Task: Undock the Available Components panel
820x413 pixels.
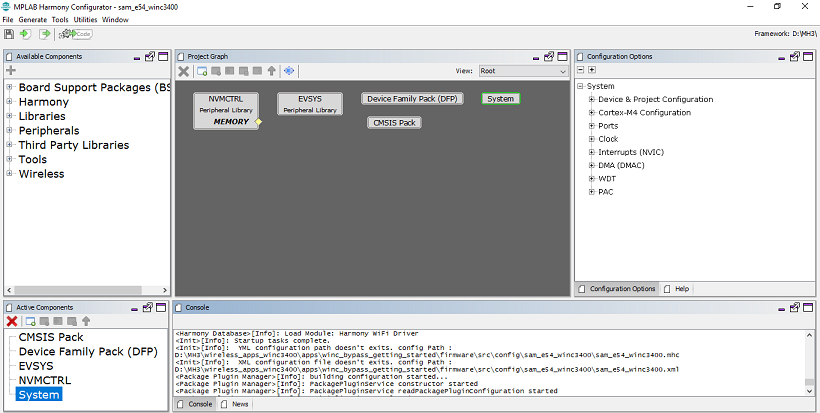Action: coord(150,56)
